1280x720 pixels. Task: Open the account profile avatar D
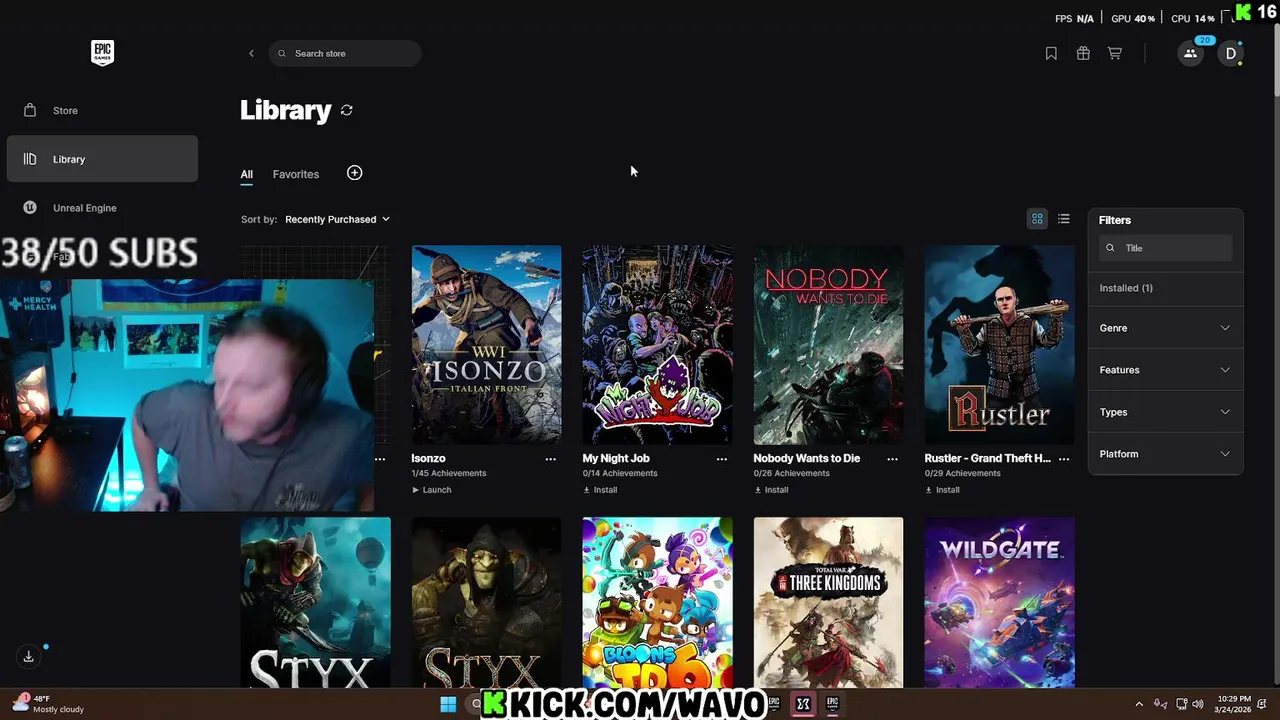point(1231,53)
